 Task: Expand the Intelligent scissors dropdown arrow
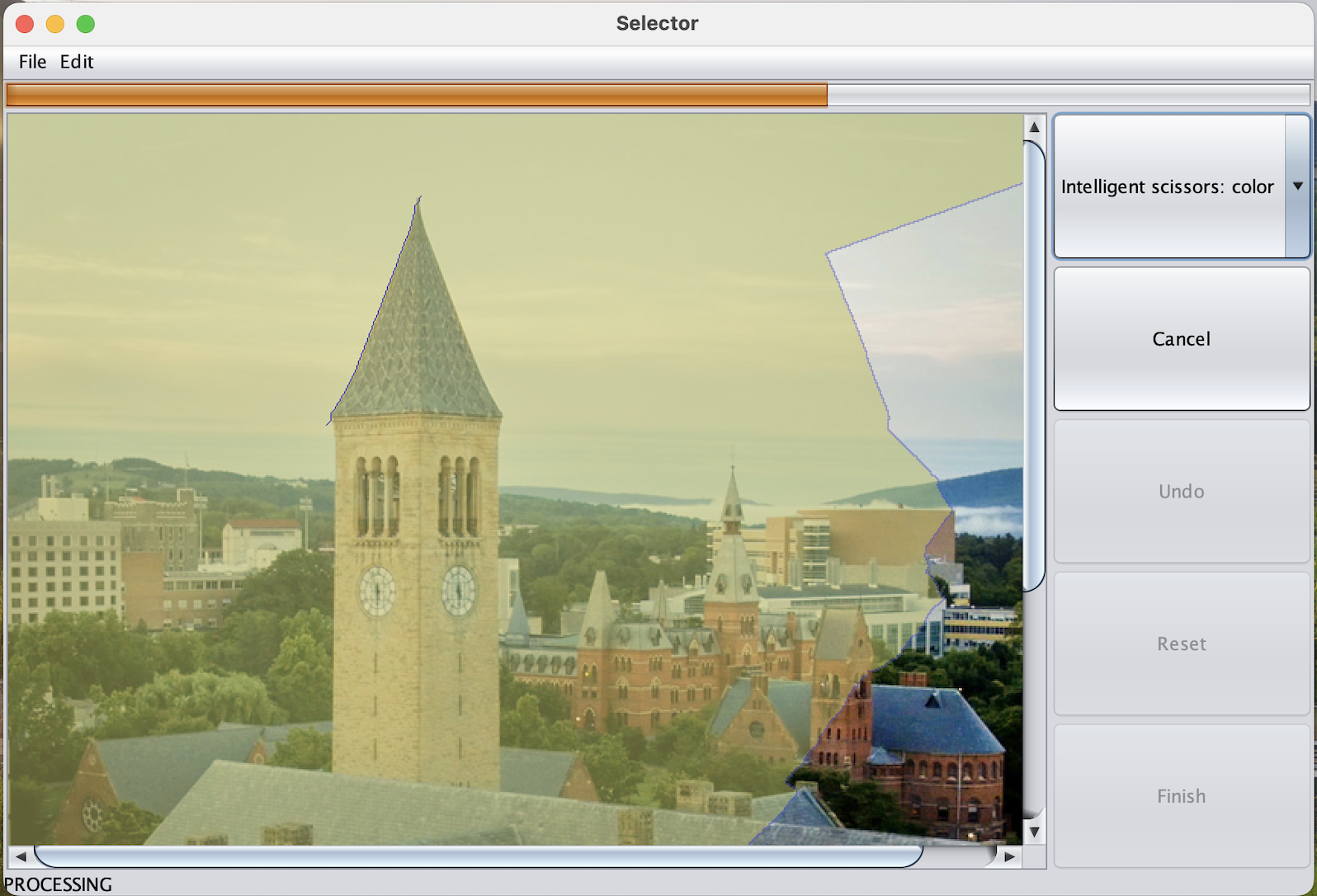(x=1297, y=186)
